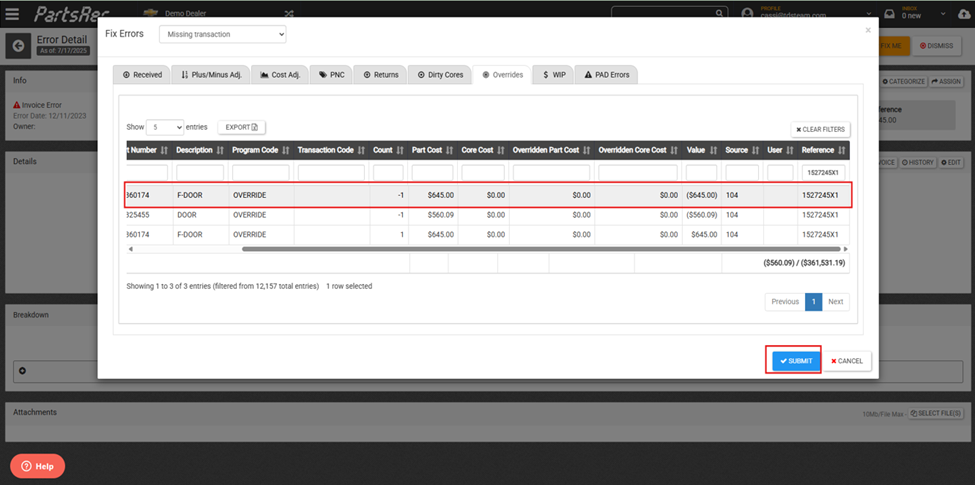975x485 pixels.
Task: Click the Edit button in Details
Action: click(x=951, y=162)
